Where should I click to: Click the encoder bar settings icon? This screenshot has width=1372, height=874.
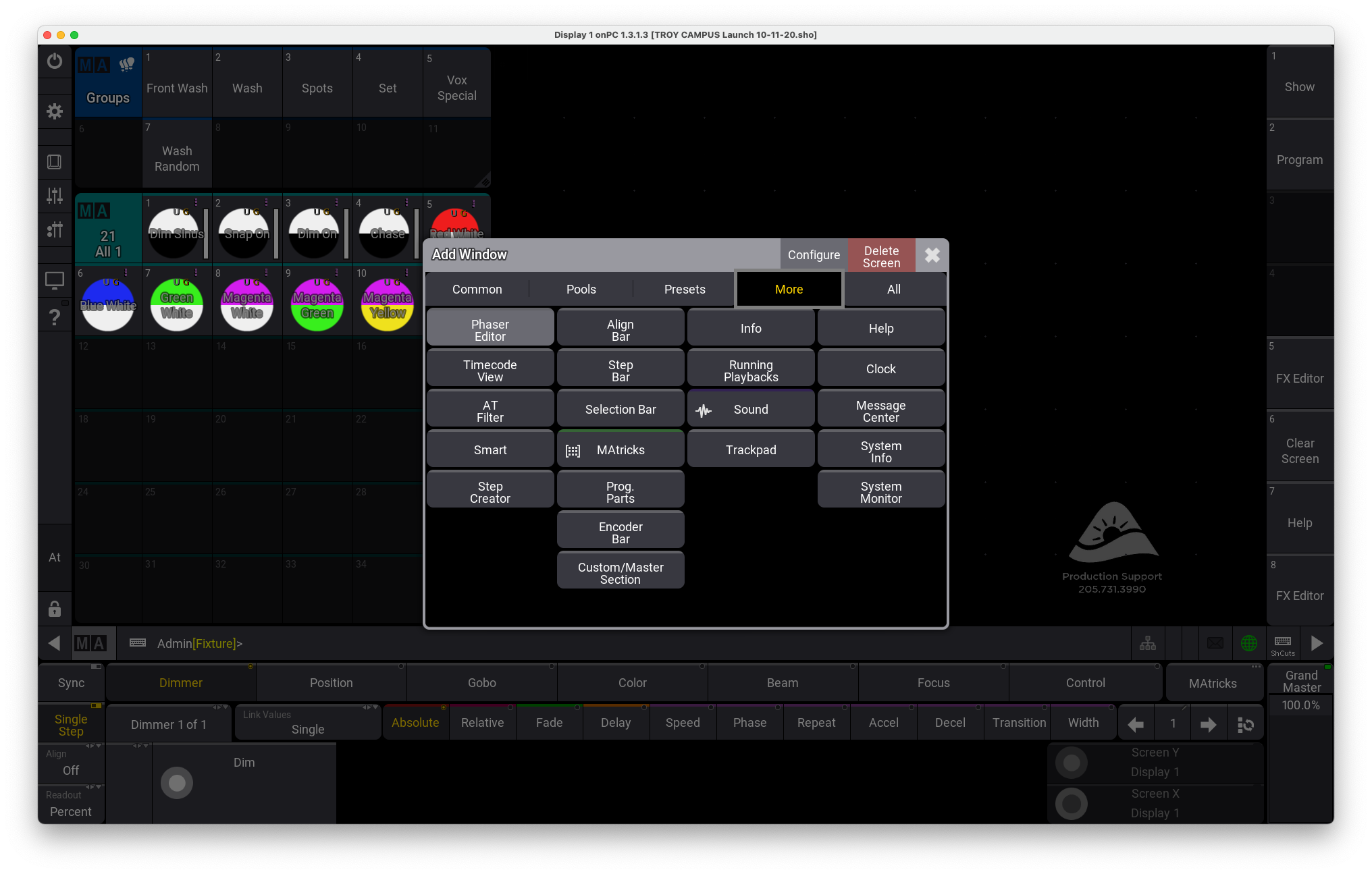coord(1246,724)
